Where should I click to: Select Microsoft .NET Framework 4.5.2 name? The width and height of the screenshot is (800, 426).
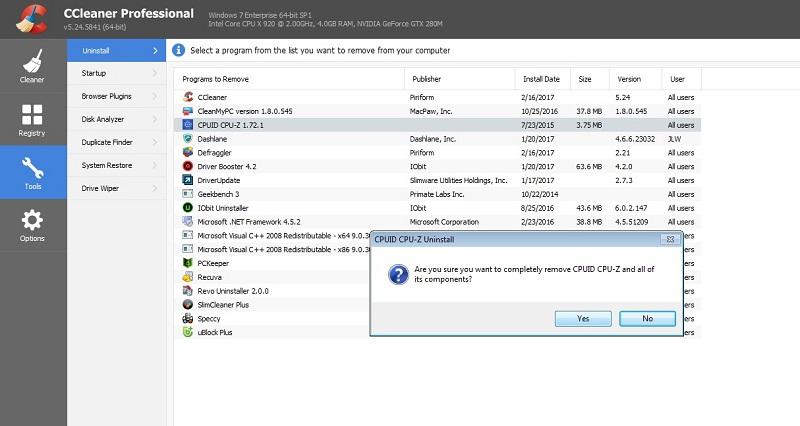pyautogui.click(x=249, y=222)
